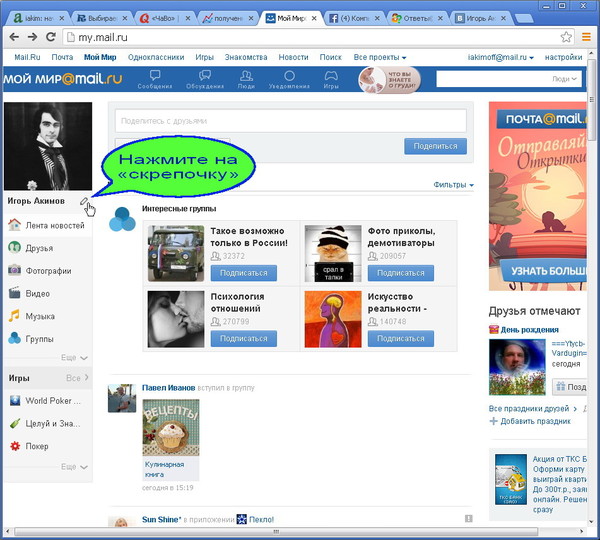Reload the page with refresh icon
This screenshot has width=600, height=540.
51,37
